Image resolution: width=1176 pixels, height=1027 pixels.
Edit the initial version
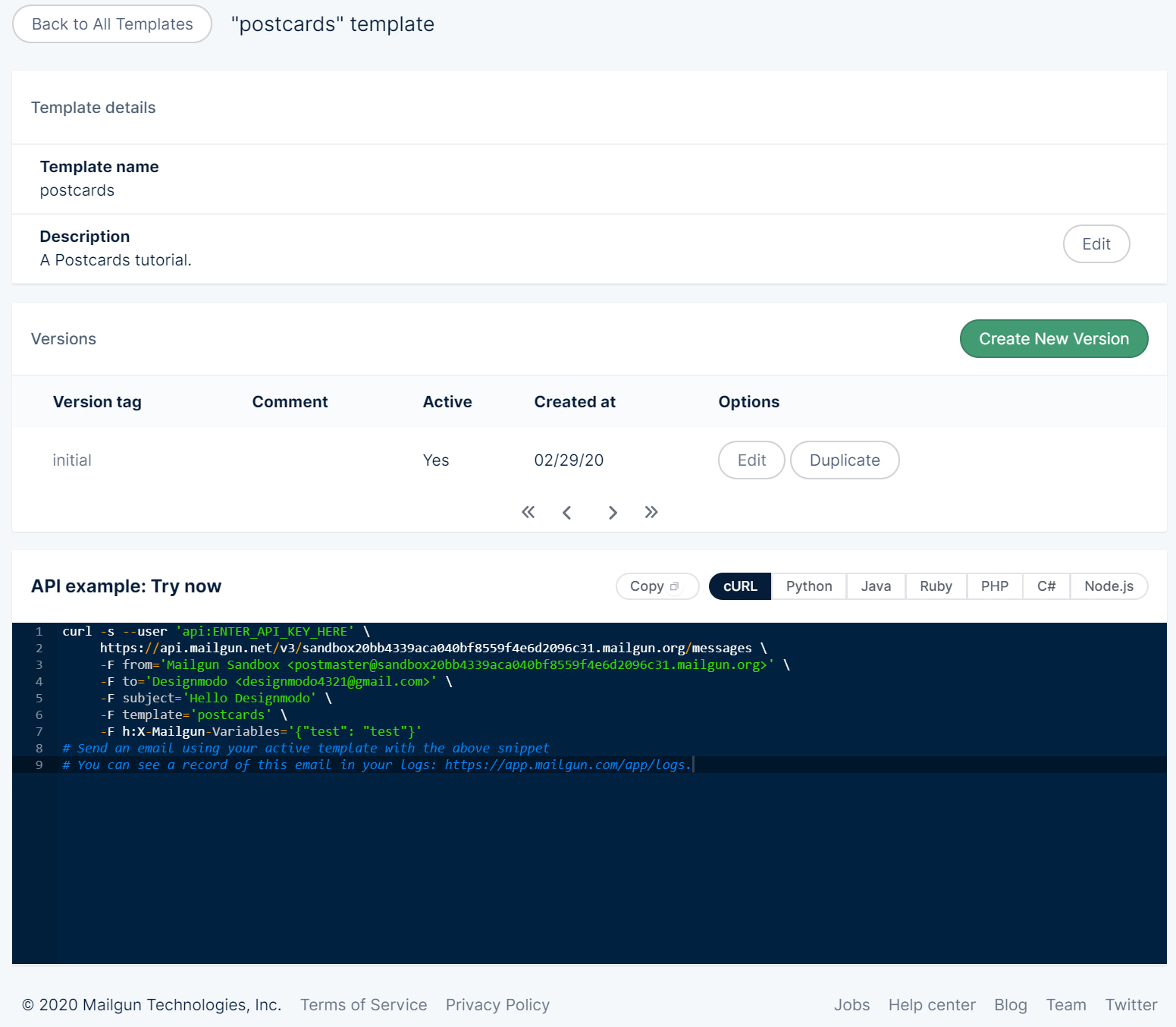(751, 460)
